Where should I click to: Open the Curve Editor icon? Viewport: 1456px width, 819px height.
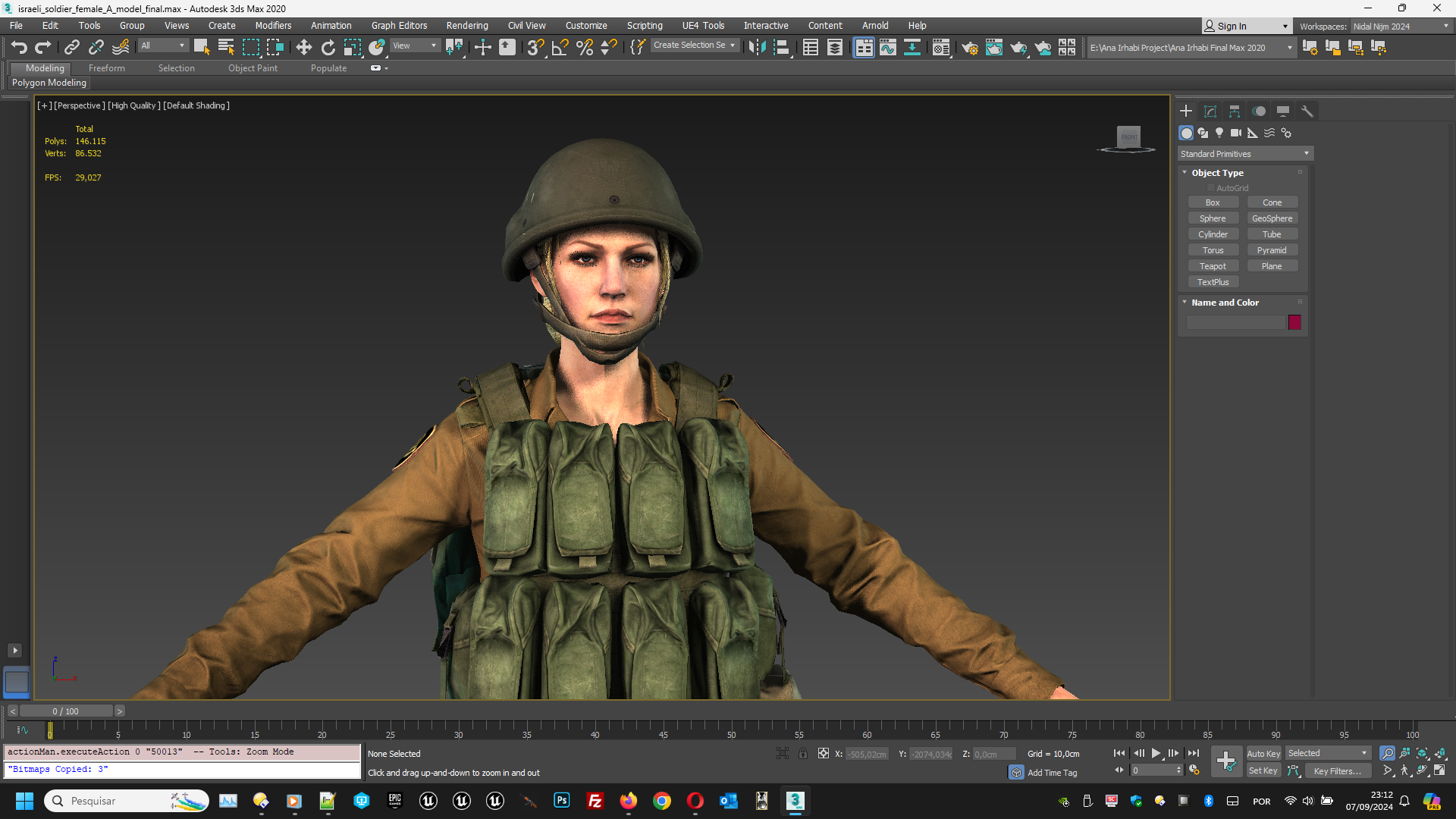[x=888, y=47]
